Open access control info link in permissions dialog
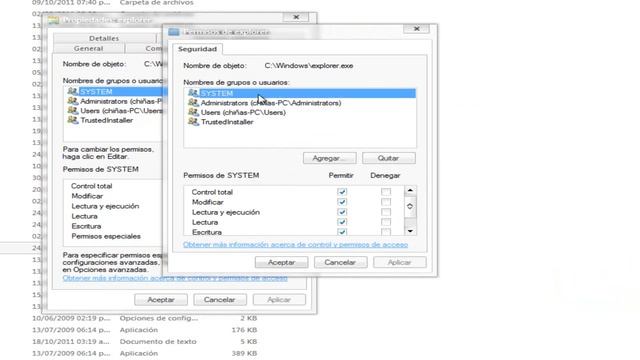The image size is (640, 360). point(296,244)
